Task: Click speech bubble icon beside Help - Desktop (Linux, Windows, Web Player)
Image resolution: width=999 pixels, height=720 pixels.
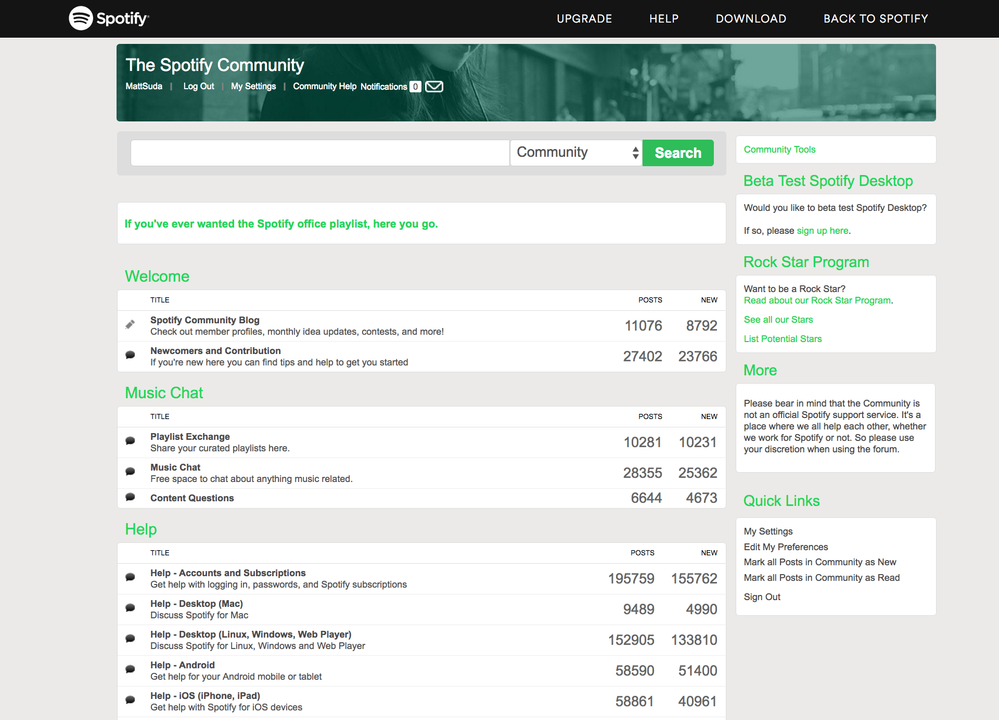Action: (130, 638)
